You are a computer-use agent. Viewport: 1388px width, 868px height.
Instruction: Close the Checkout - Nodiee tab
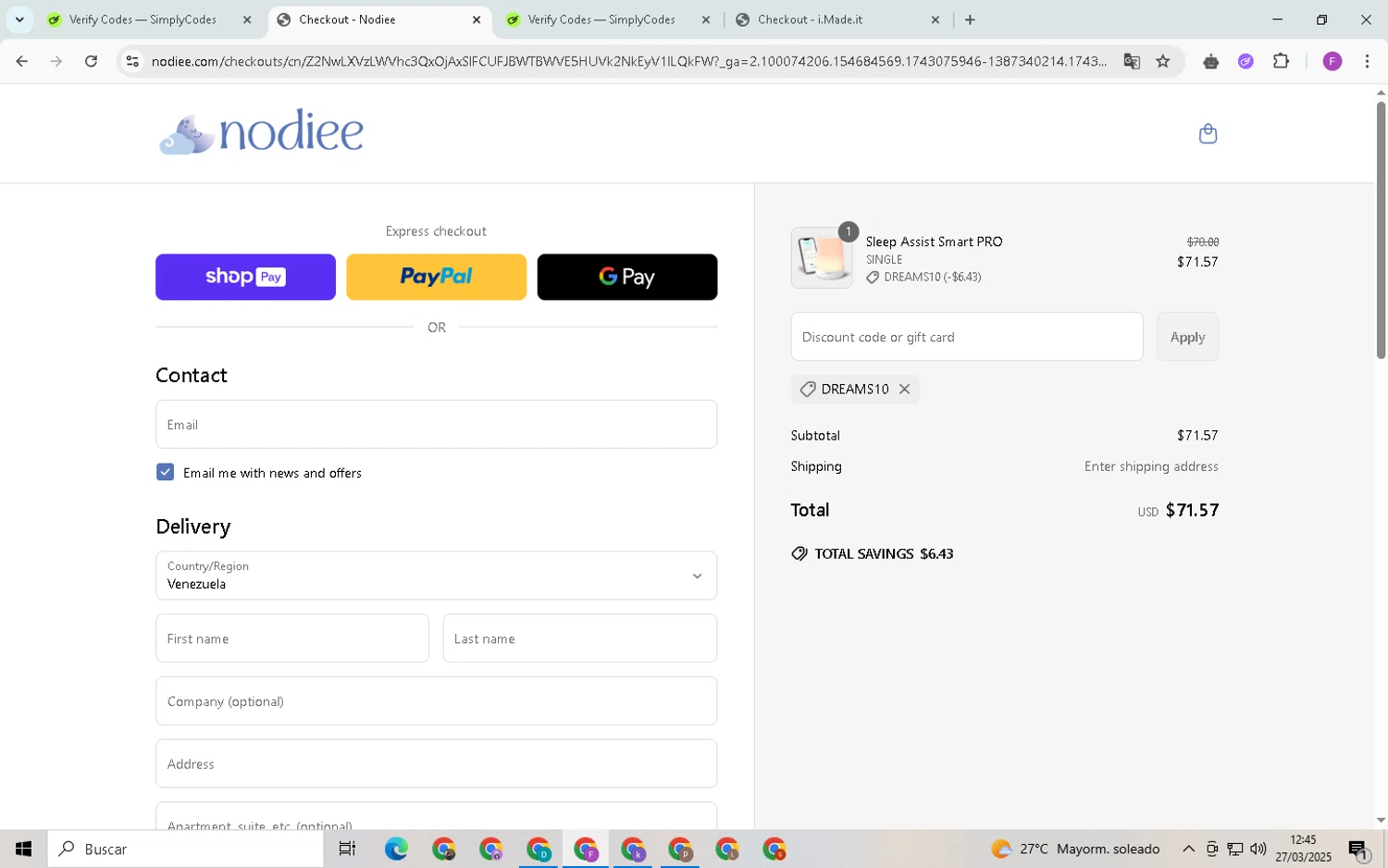[477, 19]
